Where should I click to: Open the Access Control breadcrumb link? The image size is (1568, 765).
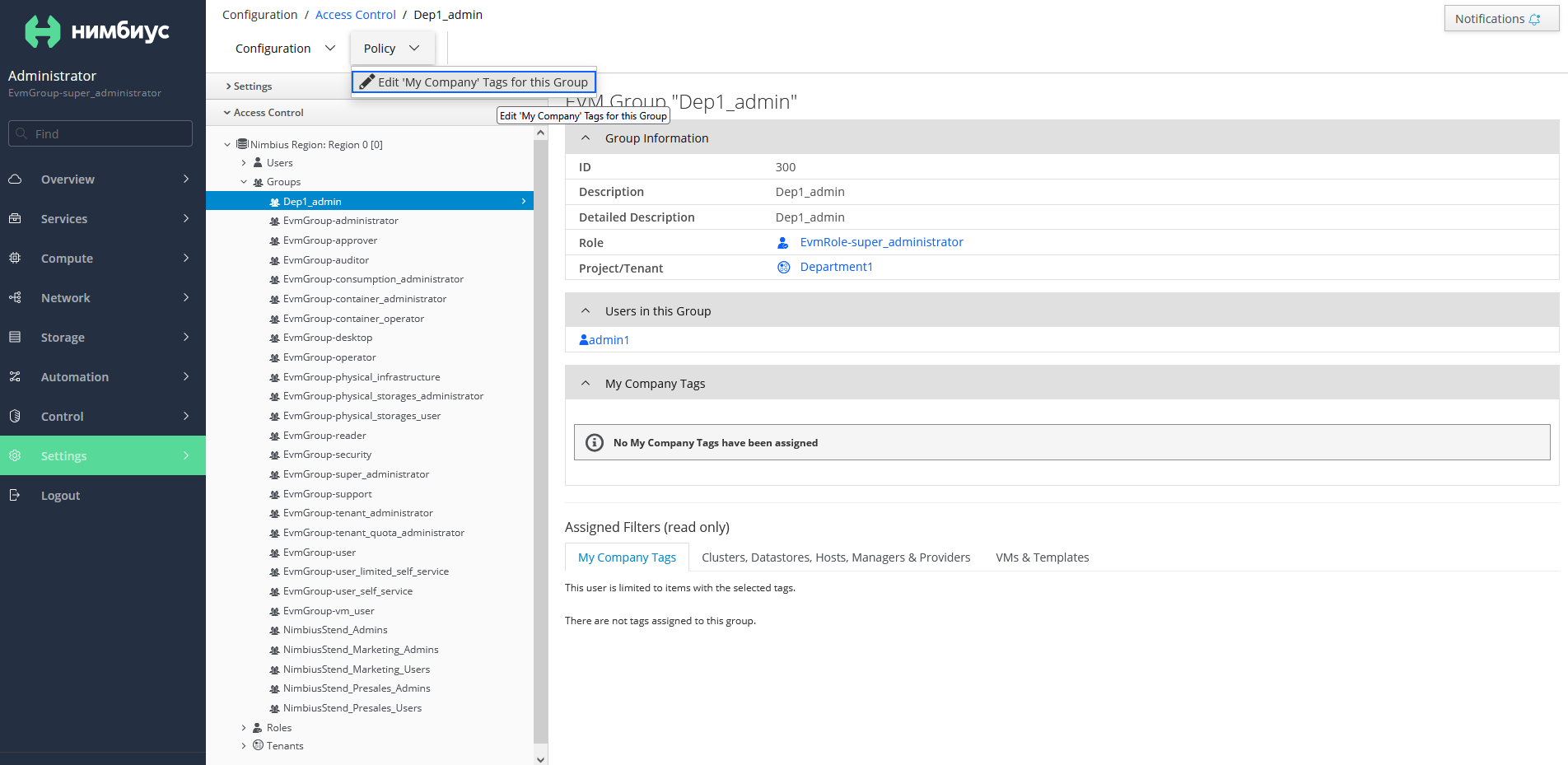click(x=356, y=15)
